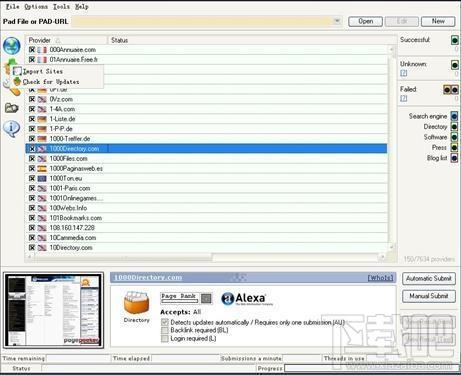This screenshot has height=375, width=461.
Task: Toggle the Successful status indicator
Action: coord(455,40)
